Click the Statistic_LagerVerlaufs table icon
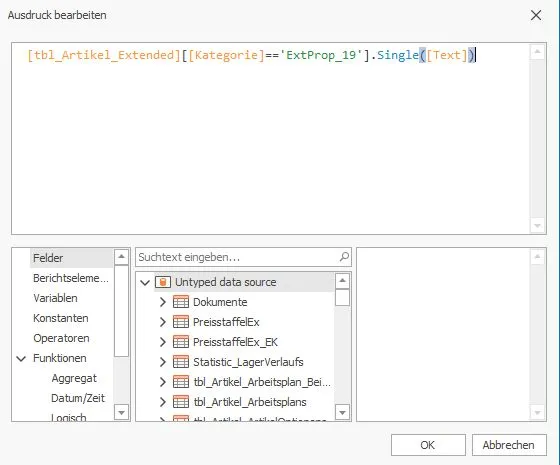 [x=181, y=362]
